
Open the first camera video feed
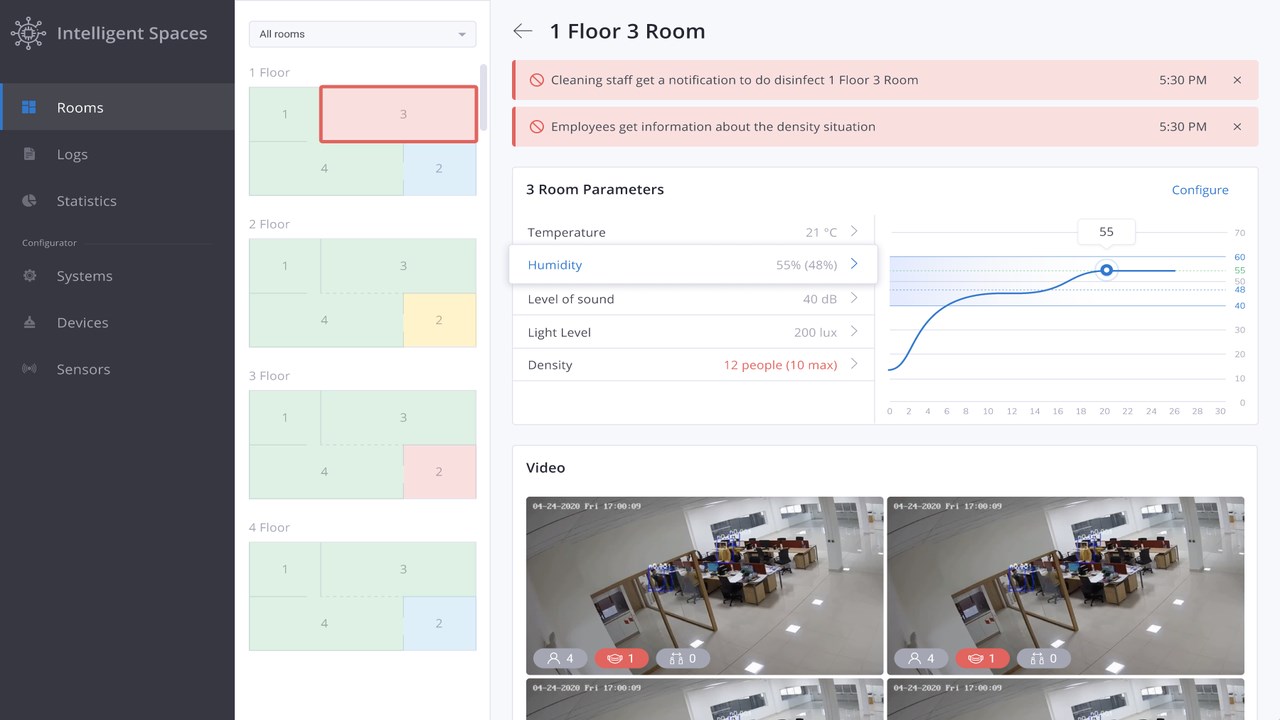coord(705,585)
